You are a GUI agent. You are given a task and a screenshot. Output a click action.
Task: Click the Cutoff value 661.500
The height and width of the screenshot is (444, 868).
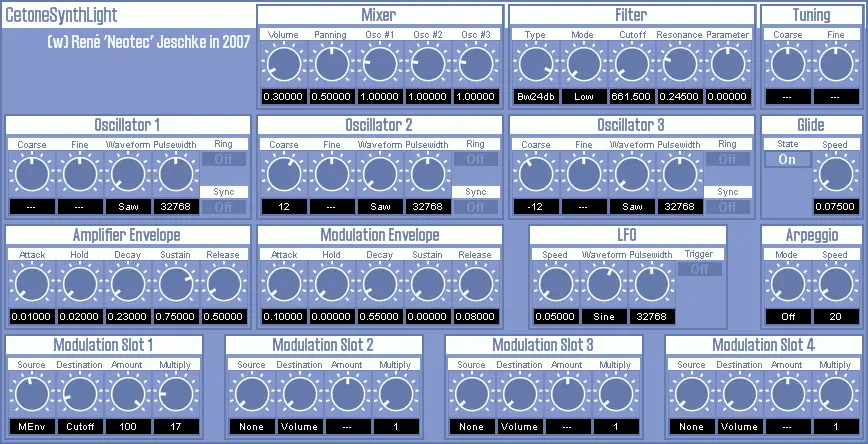[x=631, y=96]
